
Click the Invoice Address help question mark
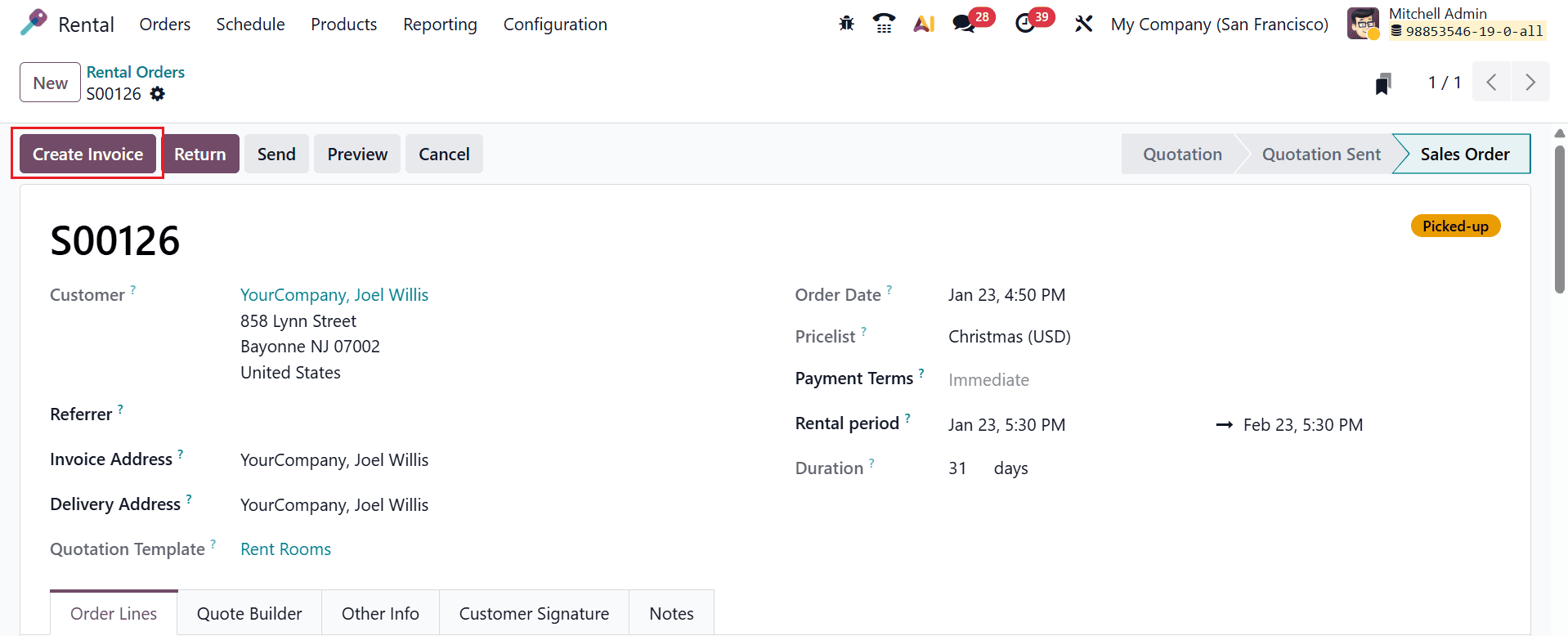pyautogui.click(x=181, y=454)
